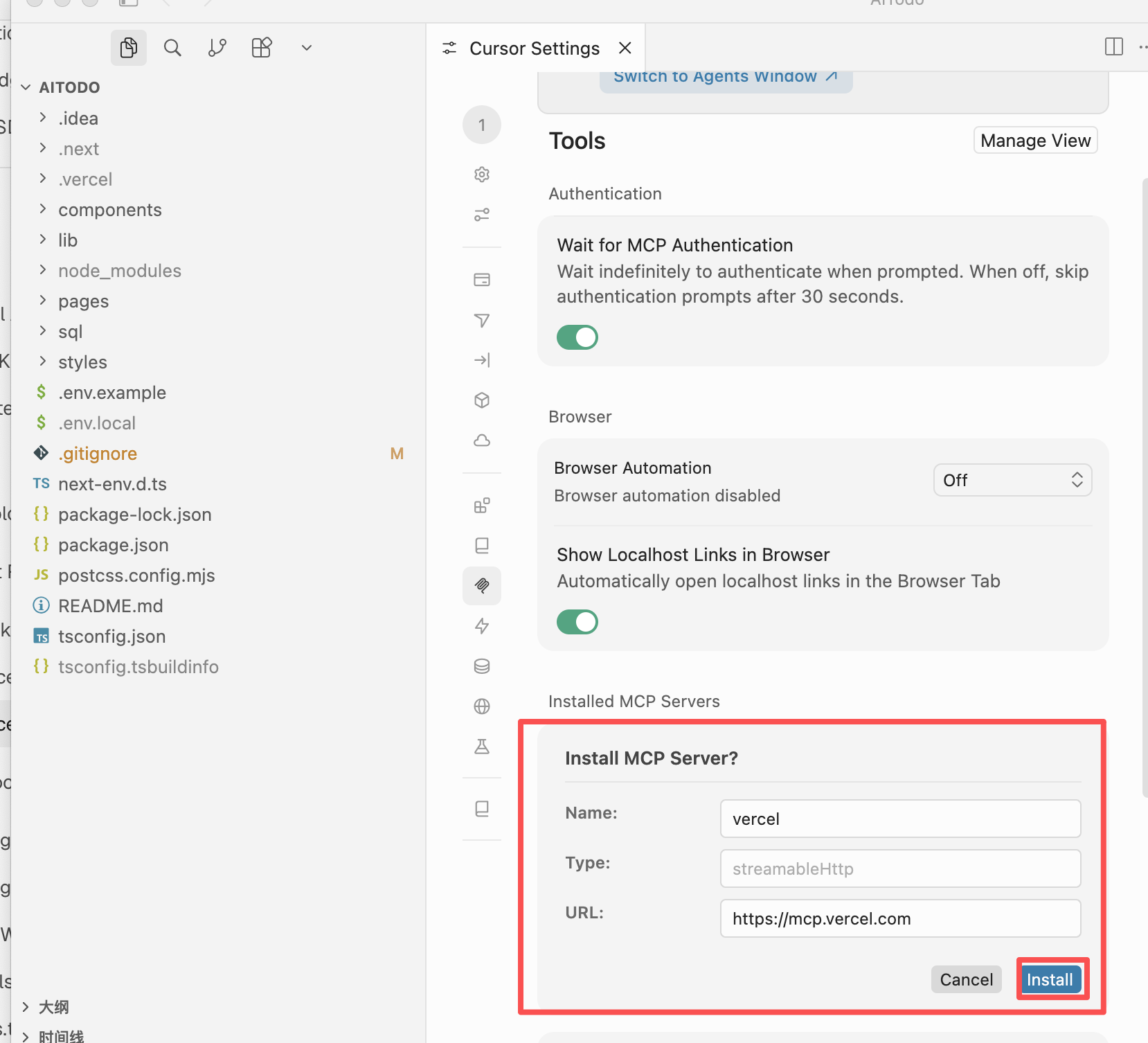Open the Browser Automation Off dropdown
Screen dimensions: 1148x1043
pos(1013,480)
